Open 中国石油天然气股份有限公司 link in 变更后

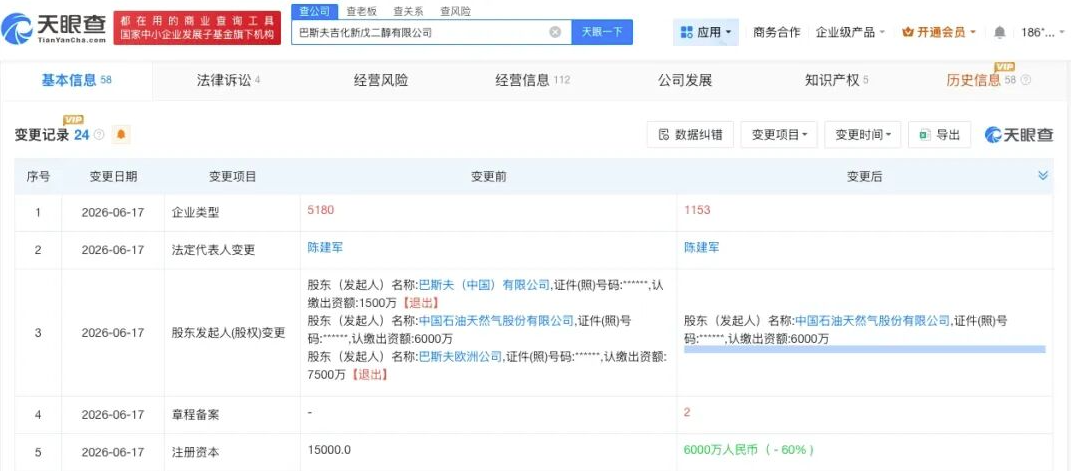point(872,321)
